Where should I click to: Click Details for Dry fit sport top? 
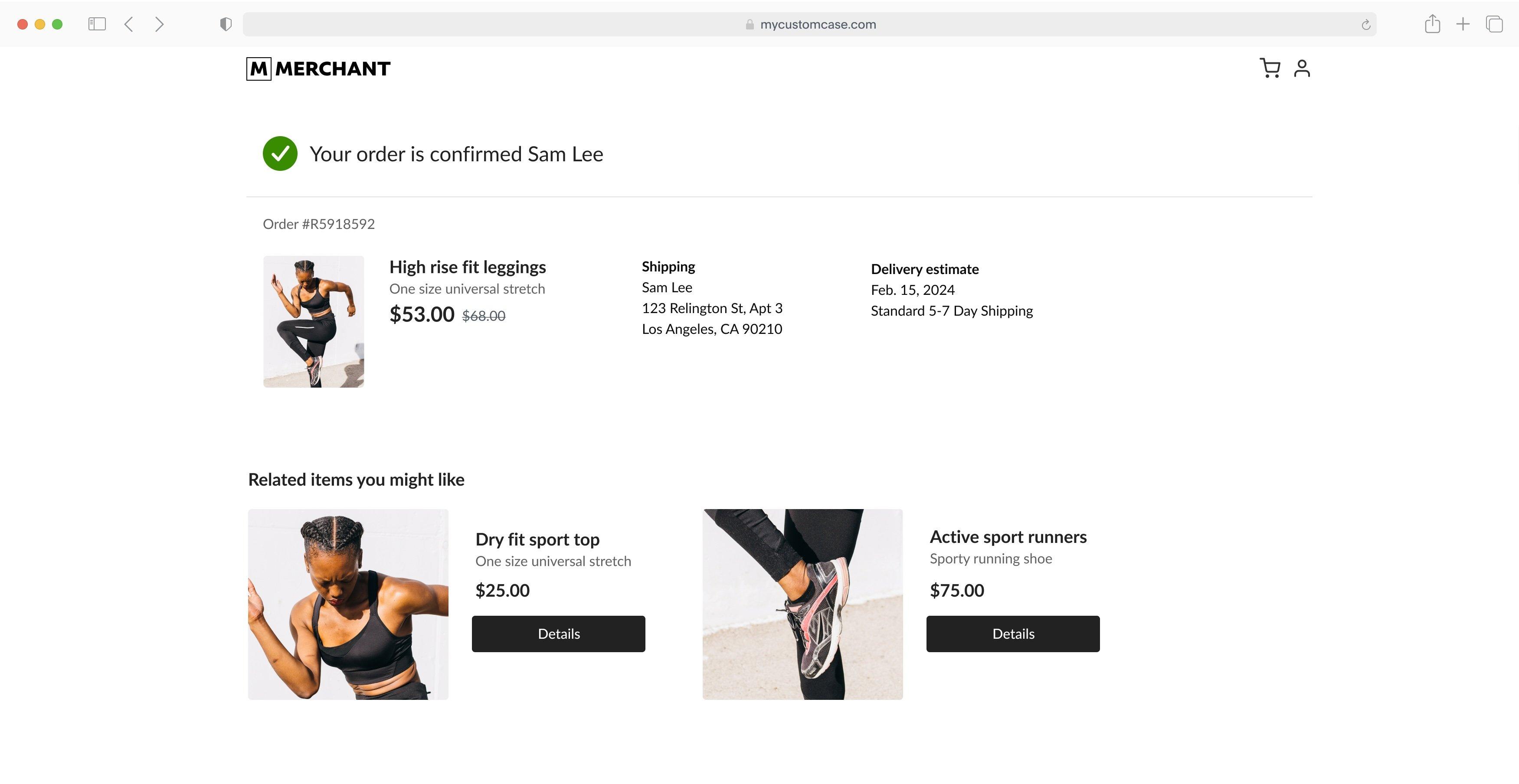[558, 634]
